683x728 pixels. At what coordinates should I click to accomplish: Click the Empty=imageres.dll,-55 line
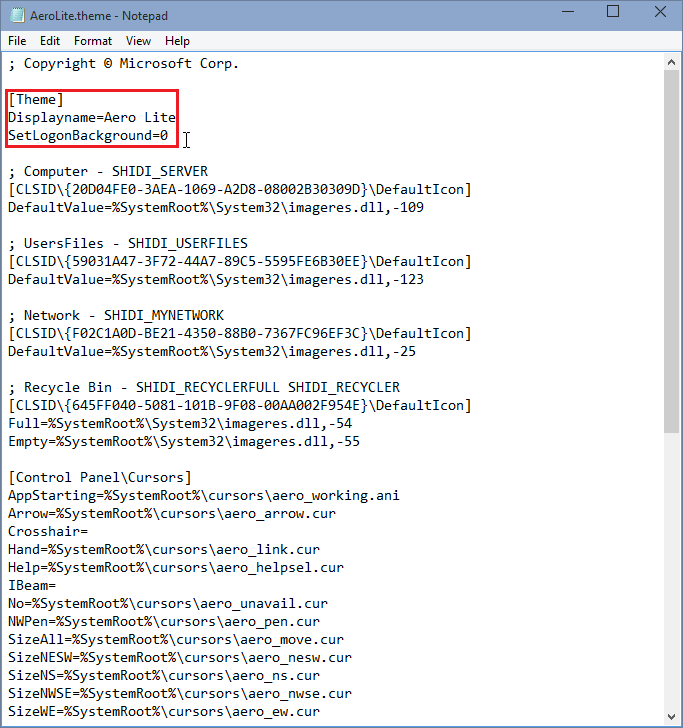click(184, 442)
